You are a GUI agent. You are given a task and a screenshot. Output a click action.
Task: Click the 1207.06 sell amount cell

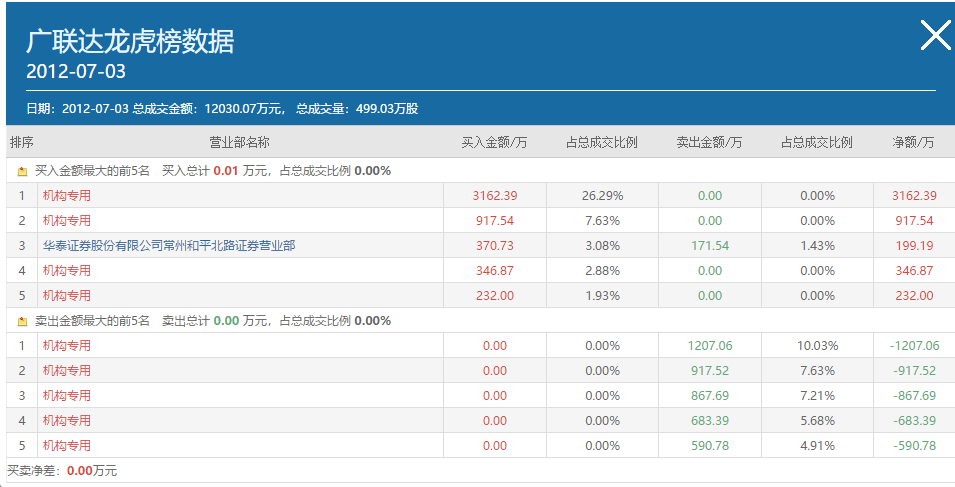pyautogui.click(x=710, y=345)
